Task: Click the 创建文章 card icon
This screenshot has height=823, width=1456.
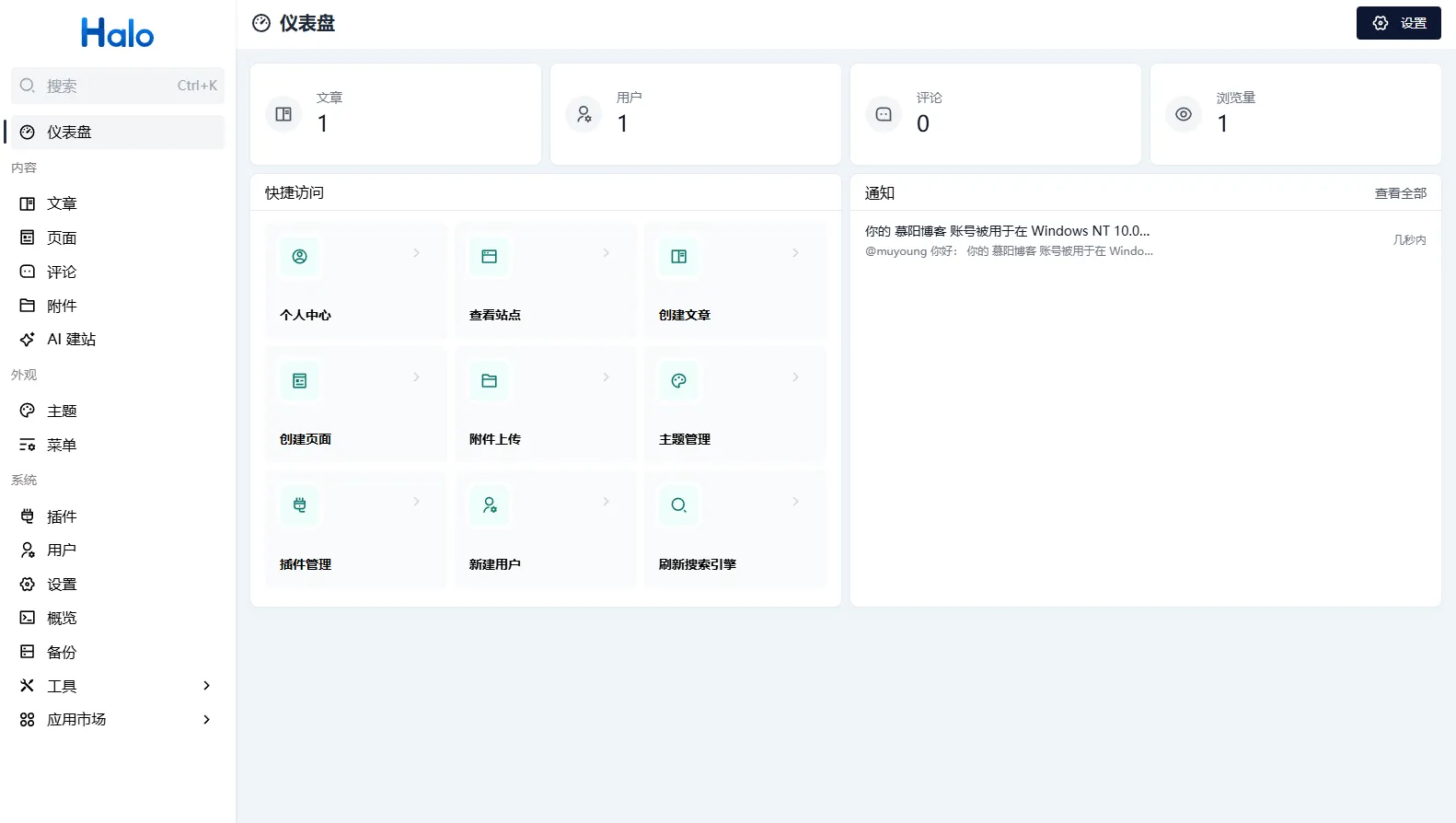Action: 678,257
